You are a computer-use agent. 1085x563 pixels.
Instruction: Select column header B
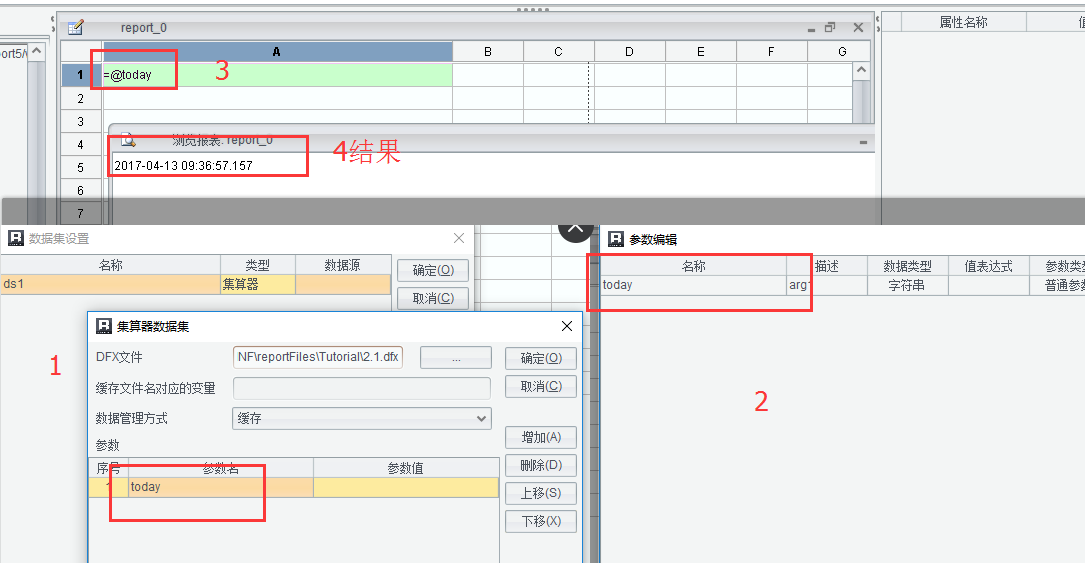point(488,52)
